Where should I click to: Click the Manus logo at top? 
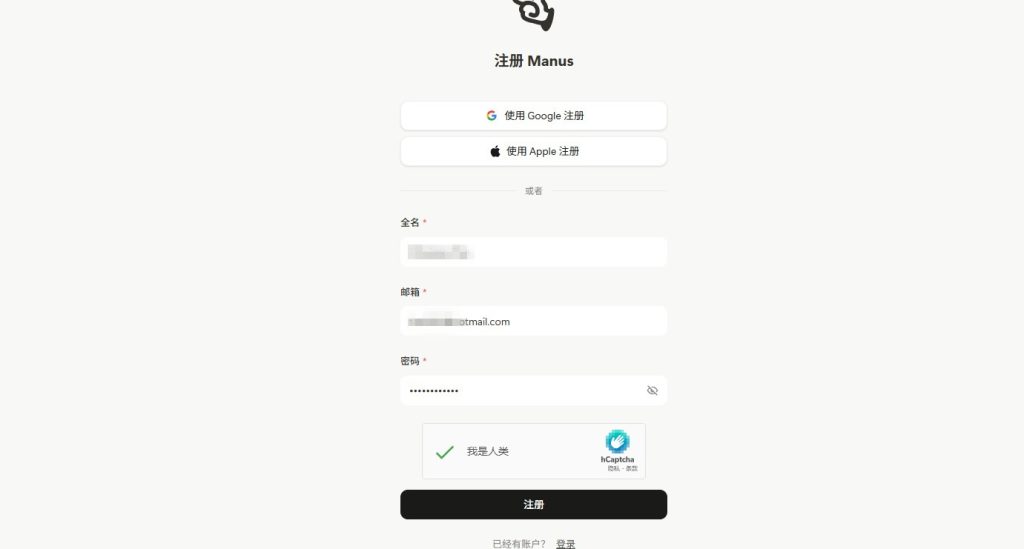534,14
